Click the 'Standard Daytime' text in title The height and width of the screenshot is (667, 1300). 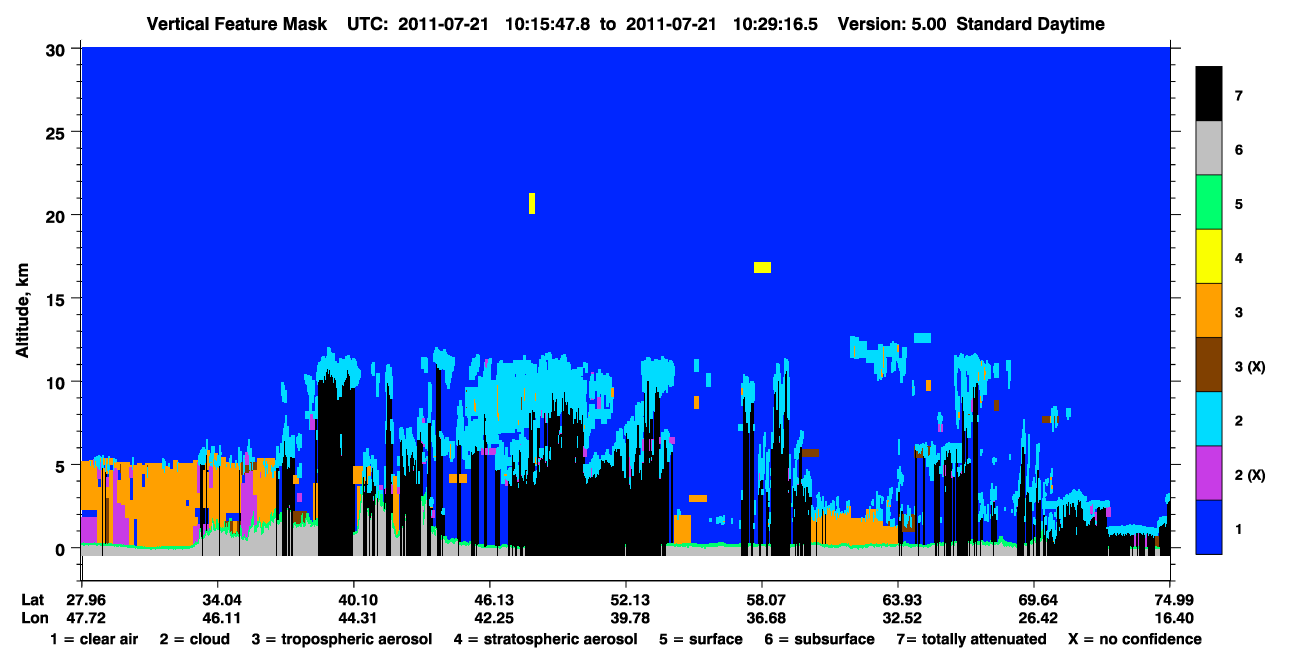tap(1030, 24)
